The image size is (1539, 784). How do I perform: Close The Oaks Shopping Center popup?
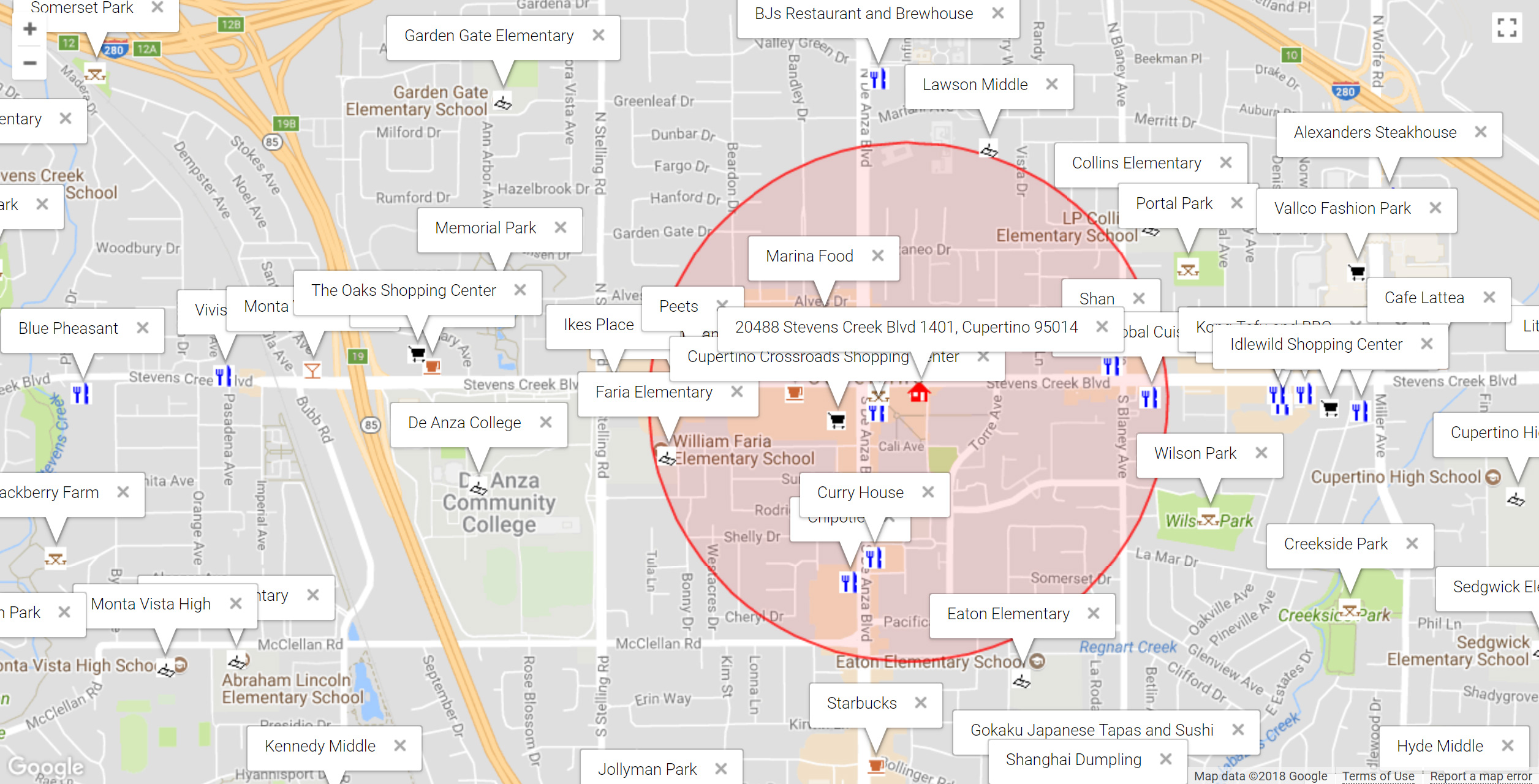tap(520, 290)
